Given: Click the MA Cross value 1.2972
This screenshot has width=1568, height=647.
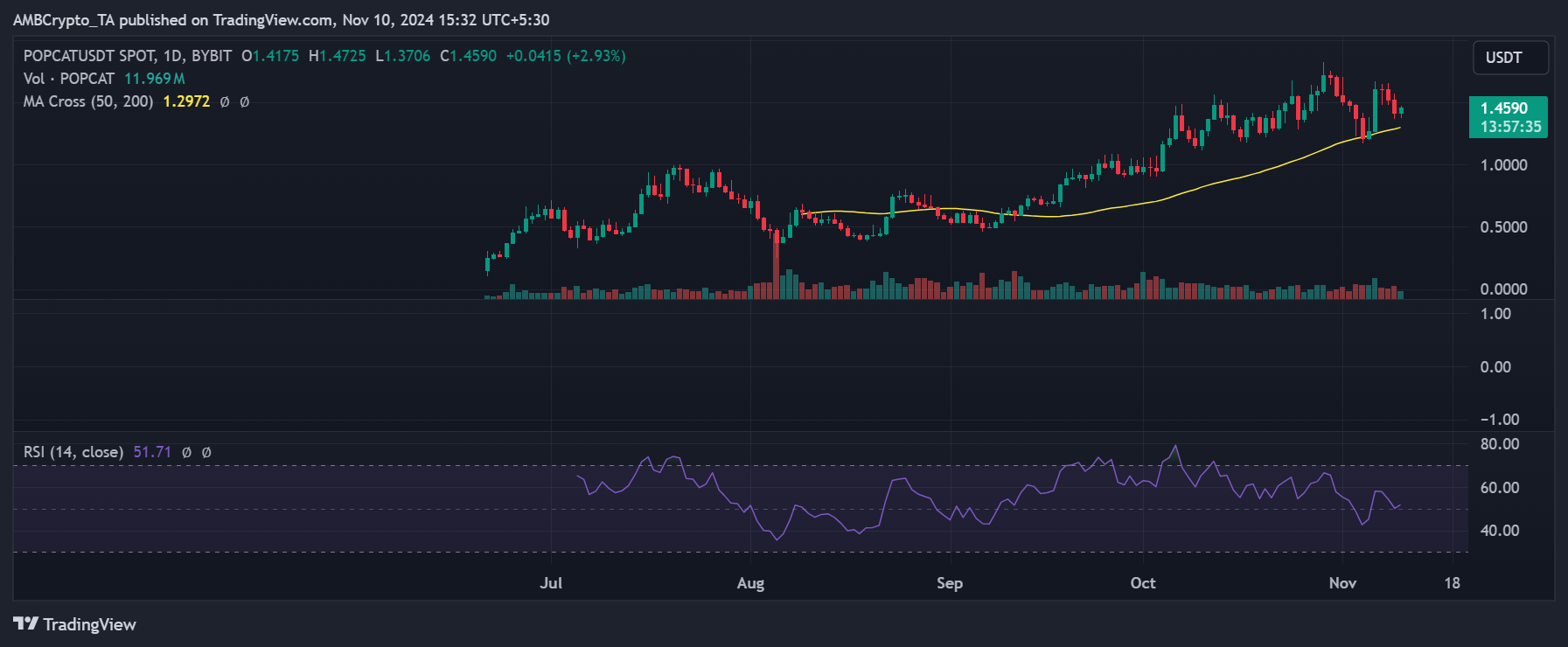Looking at the screenshot, I should coord(186,101).
